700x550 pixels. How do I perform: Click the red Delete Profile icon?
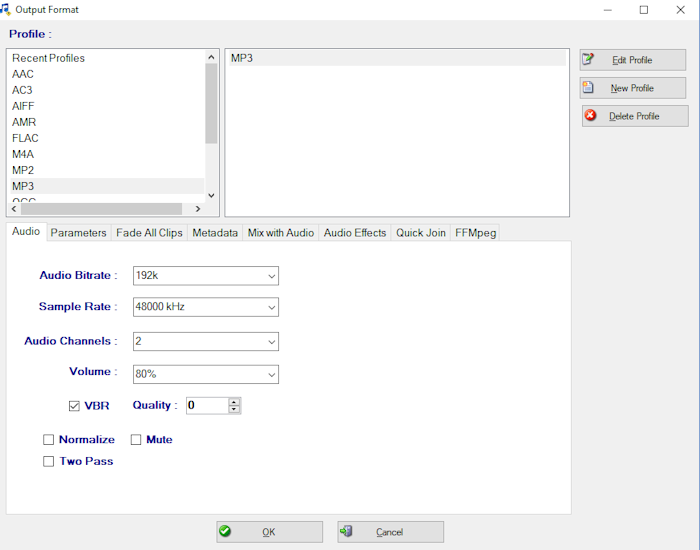[x=590, y=116]
